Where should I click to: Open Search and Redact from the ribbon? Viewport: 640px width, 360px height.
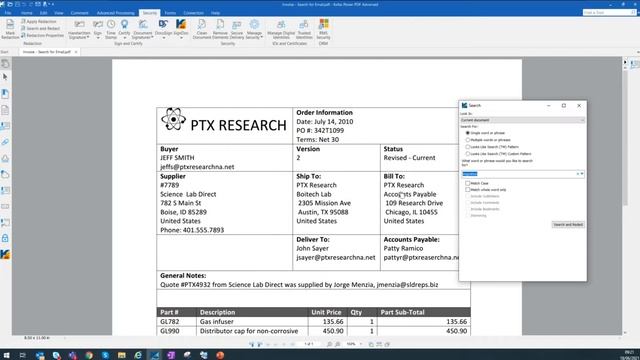pyautogui.click(x=40, y=28)
